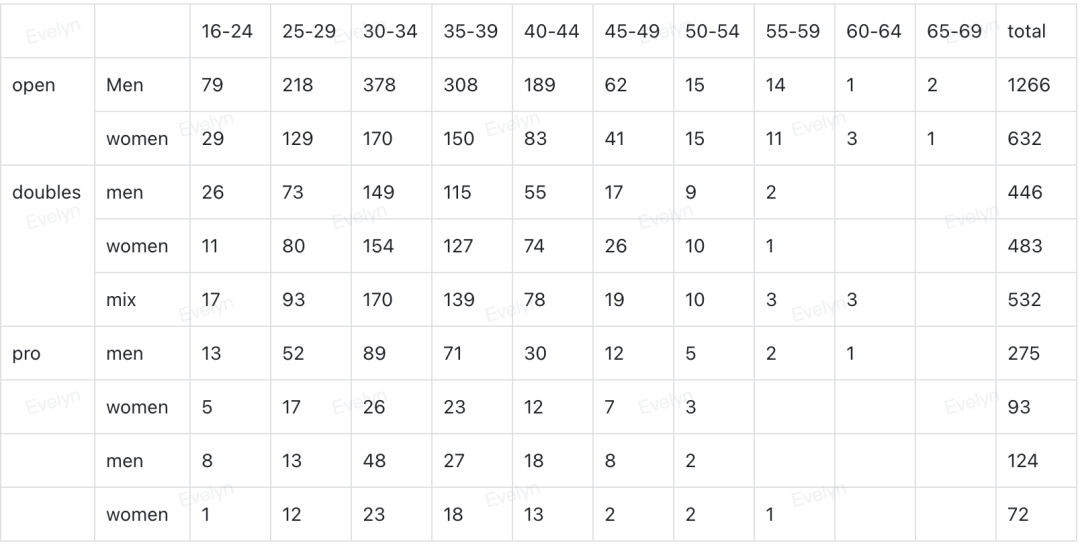Click the mix row total 532
The width and height of the screenshot is (1080, 545).
pos(1025,300)
